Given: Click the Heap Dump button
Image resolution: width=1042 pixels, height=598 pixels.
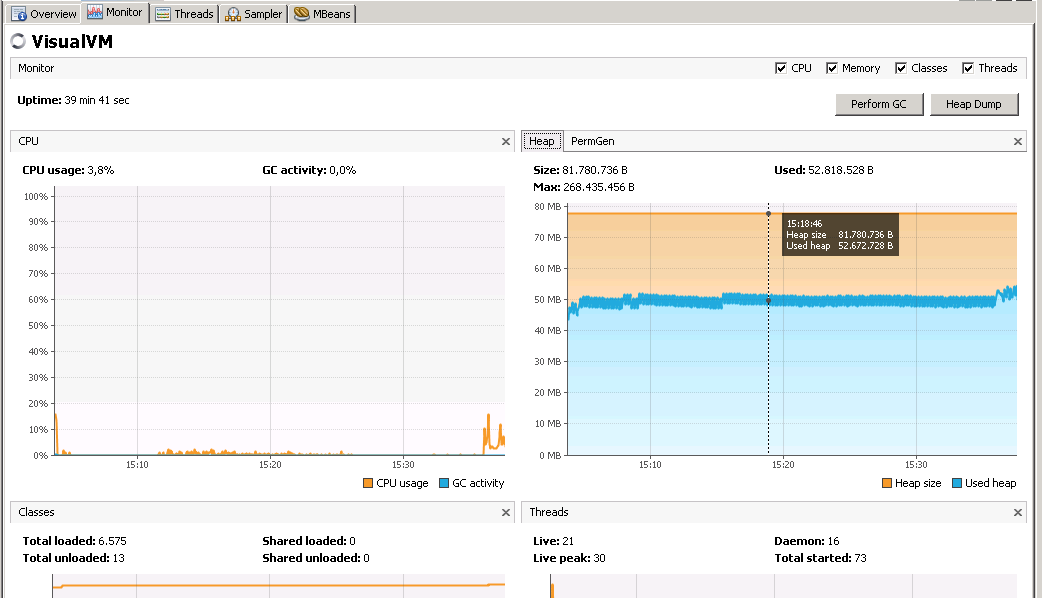Looking at the screenshot, I should coord(974,104).
